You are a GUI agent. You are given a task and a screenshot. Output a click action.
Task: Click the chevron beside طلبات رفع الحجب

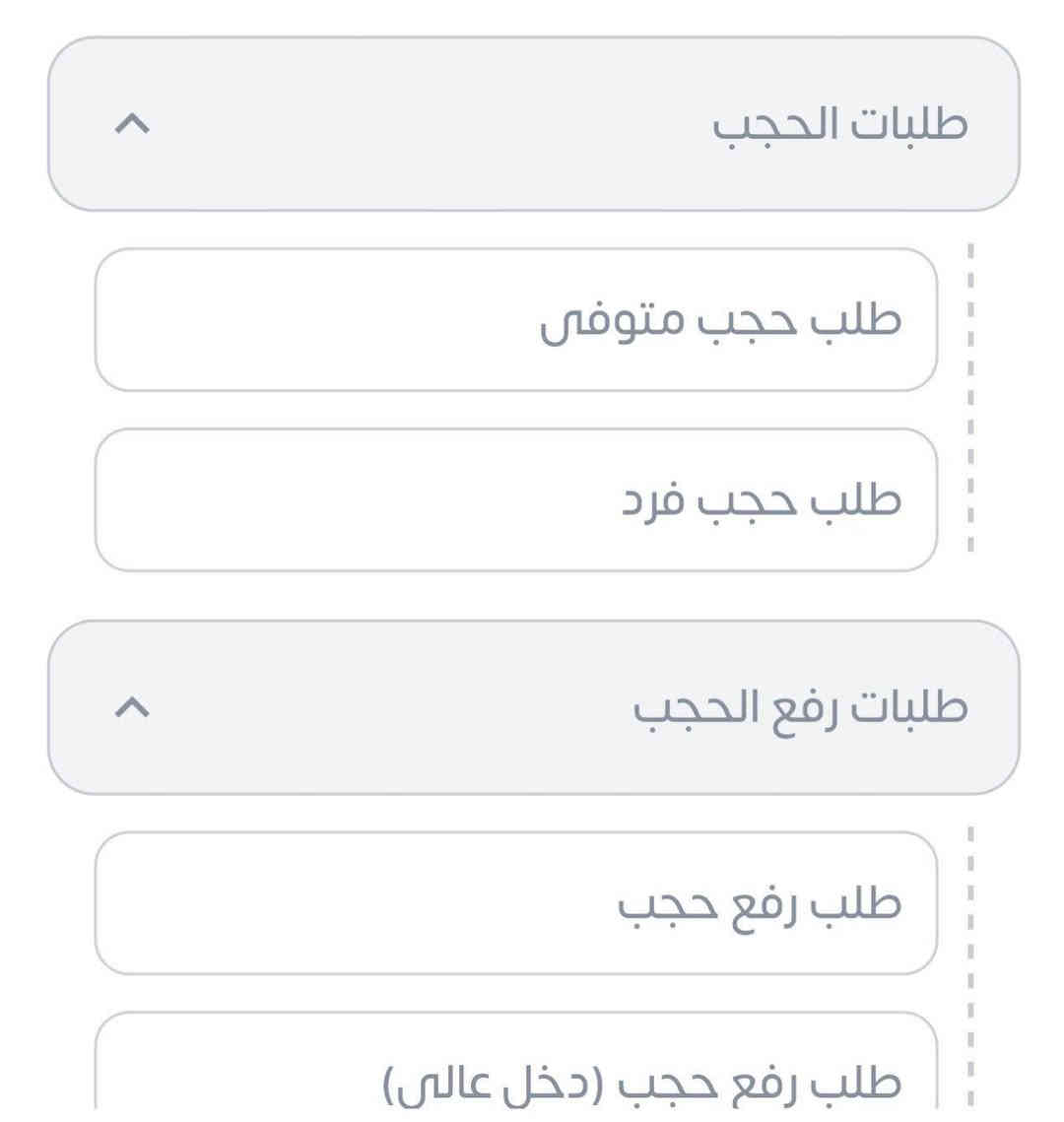tap(134, 707)
